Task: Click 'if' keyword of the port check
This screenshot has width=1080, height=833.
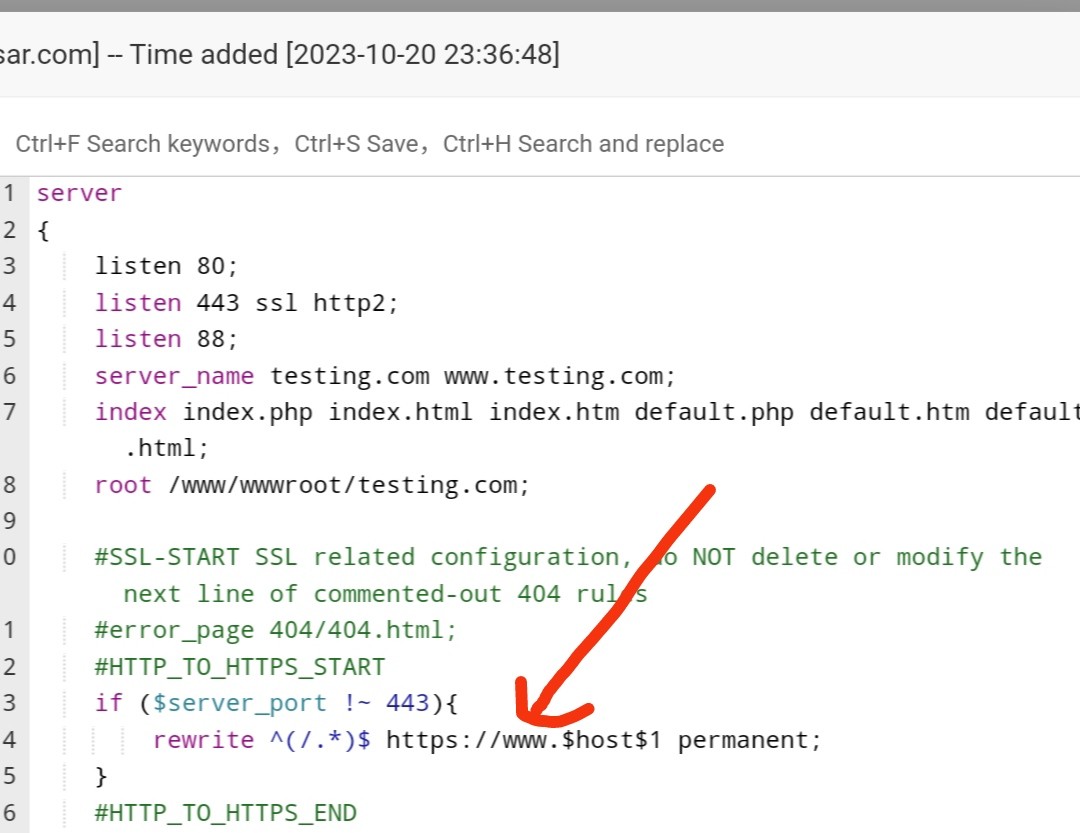Action: [x=109, y=703]
